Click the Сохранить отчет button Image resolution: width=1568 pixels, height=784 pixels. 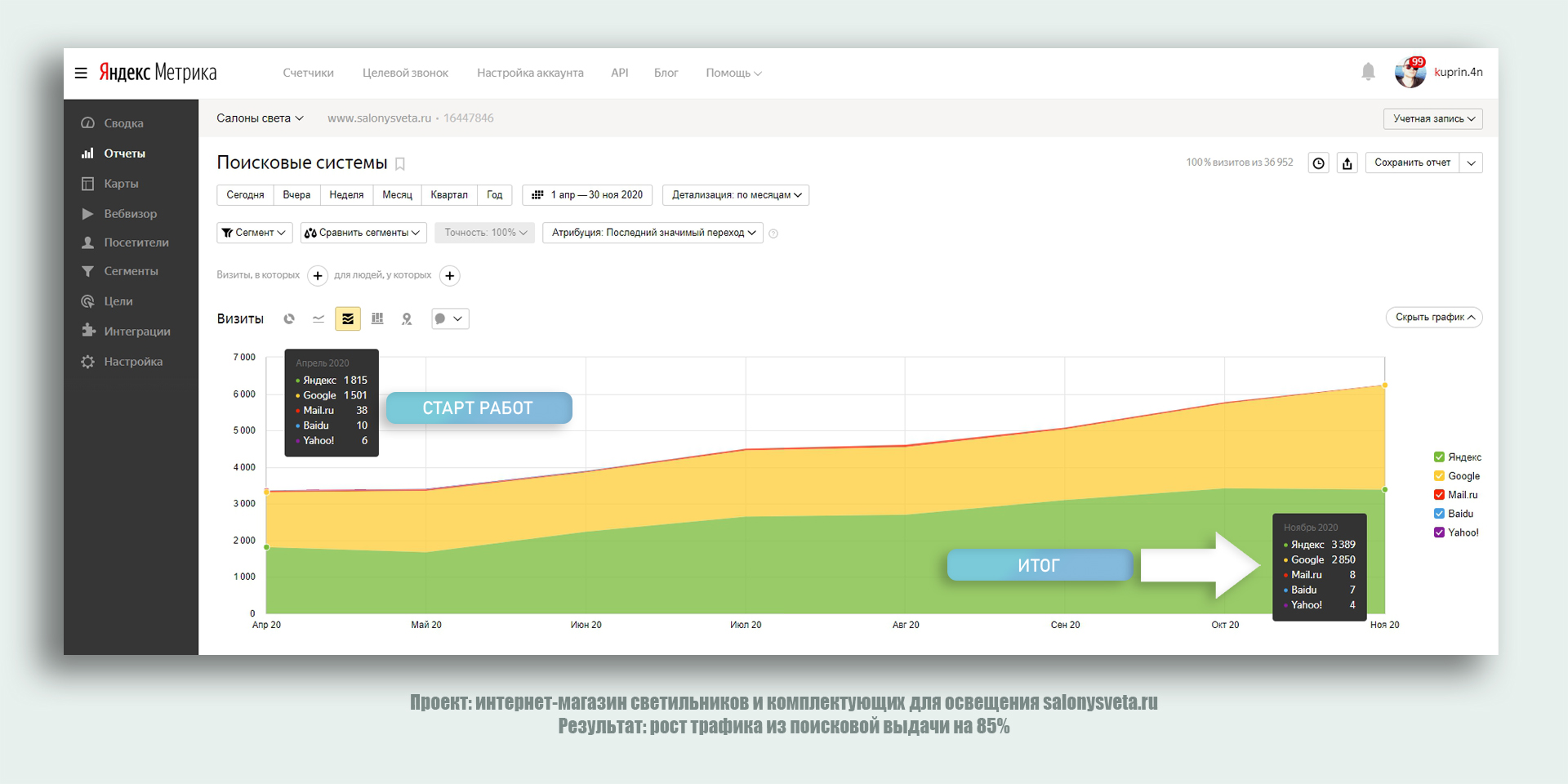pyautogui.click(x=1412, y=163)
